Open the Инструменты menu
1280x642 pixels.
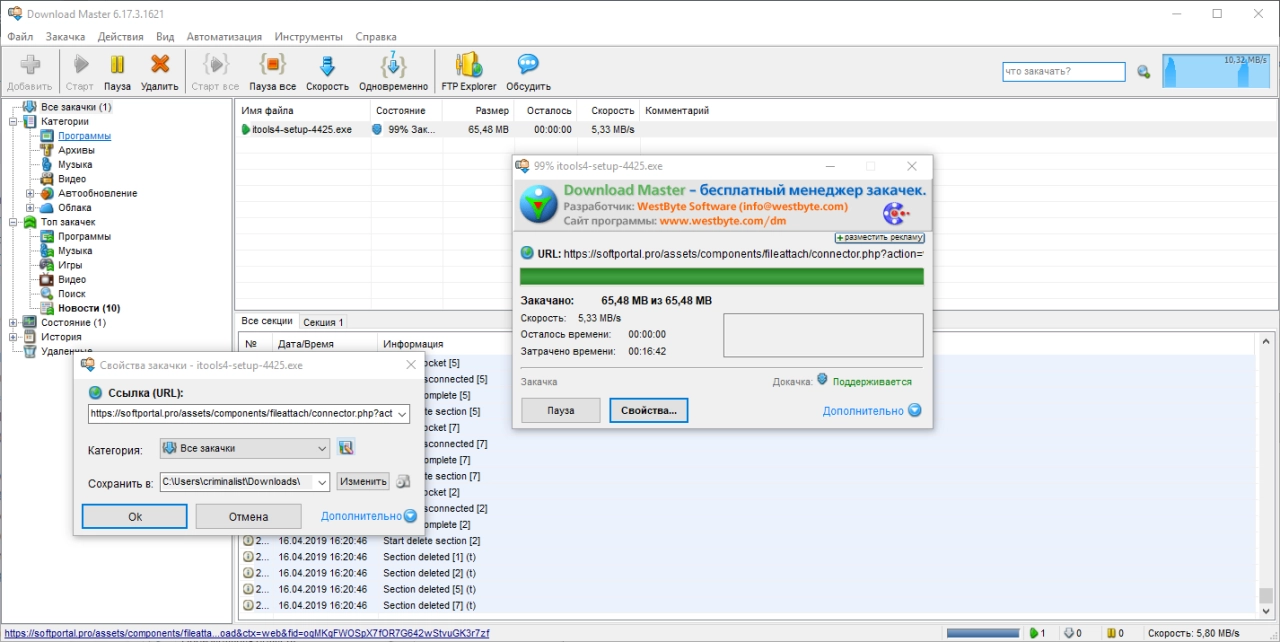point(309,36)
